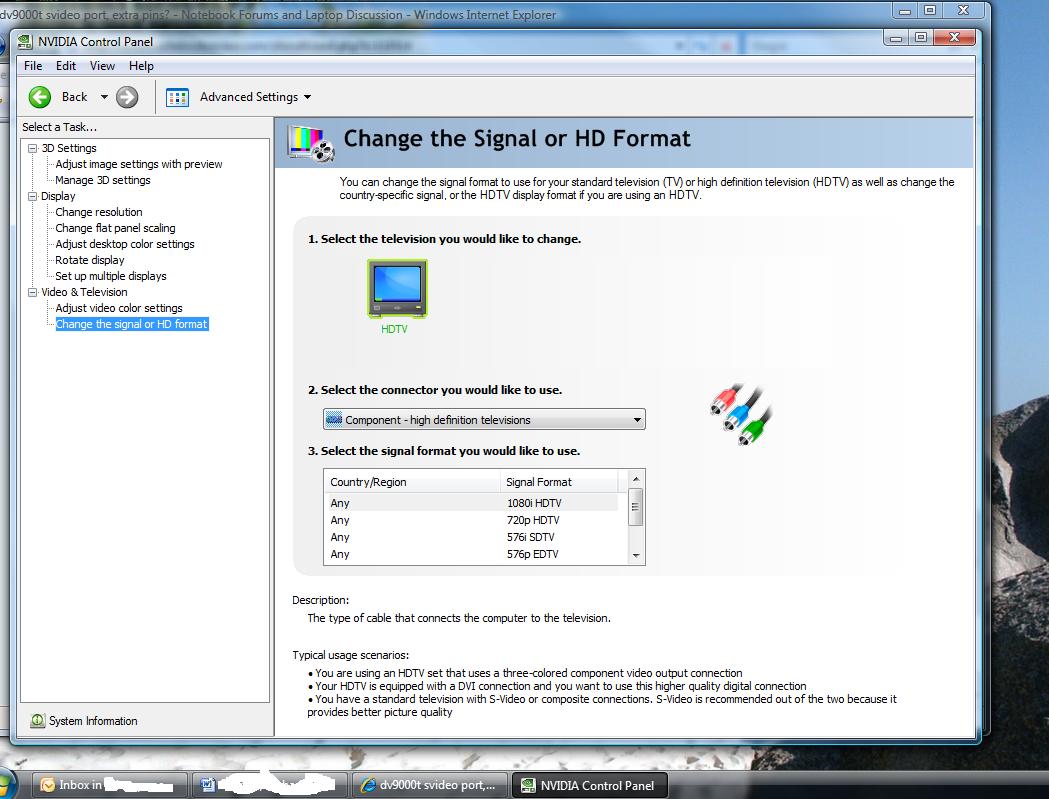Close the Internet Explorer window
The image size is (1049, 799).
click(963, 10)
